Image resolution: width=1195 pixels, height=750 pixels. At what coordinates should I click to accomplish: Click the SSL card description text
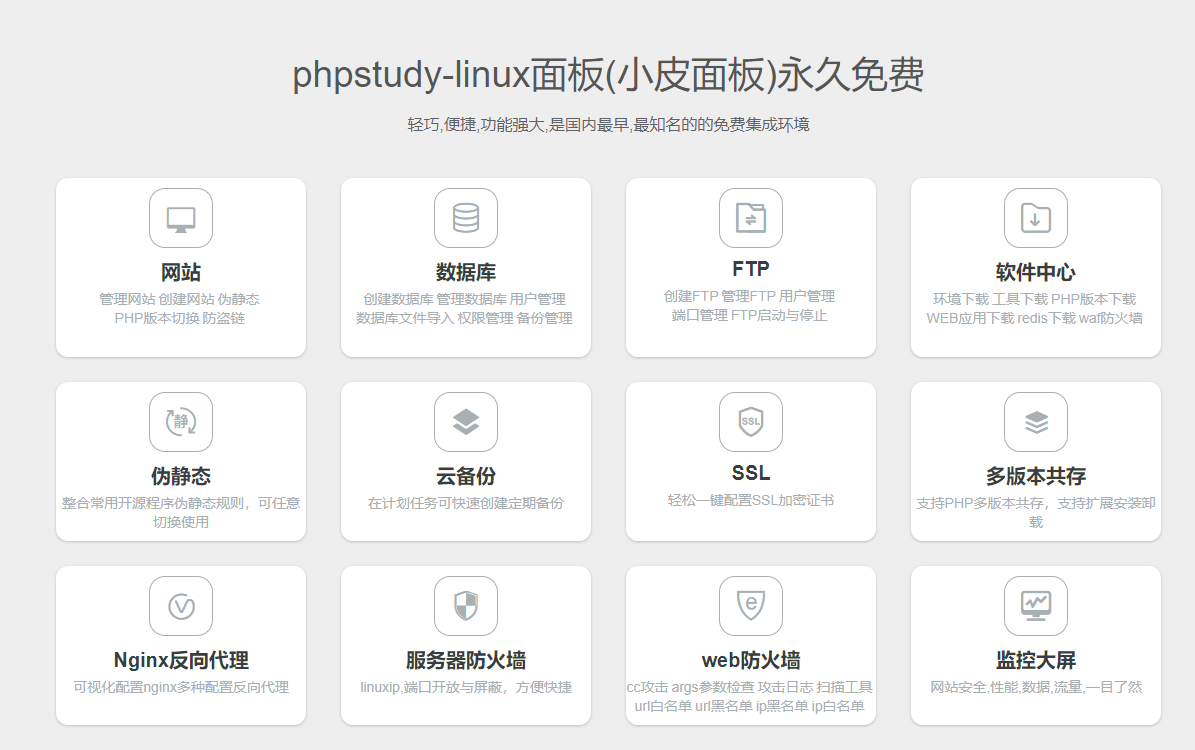751,500
